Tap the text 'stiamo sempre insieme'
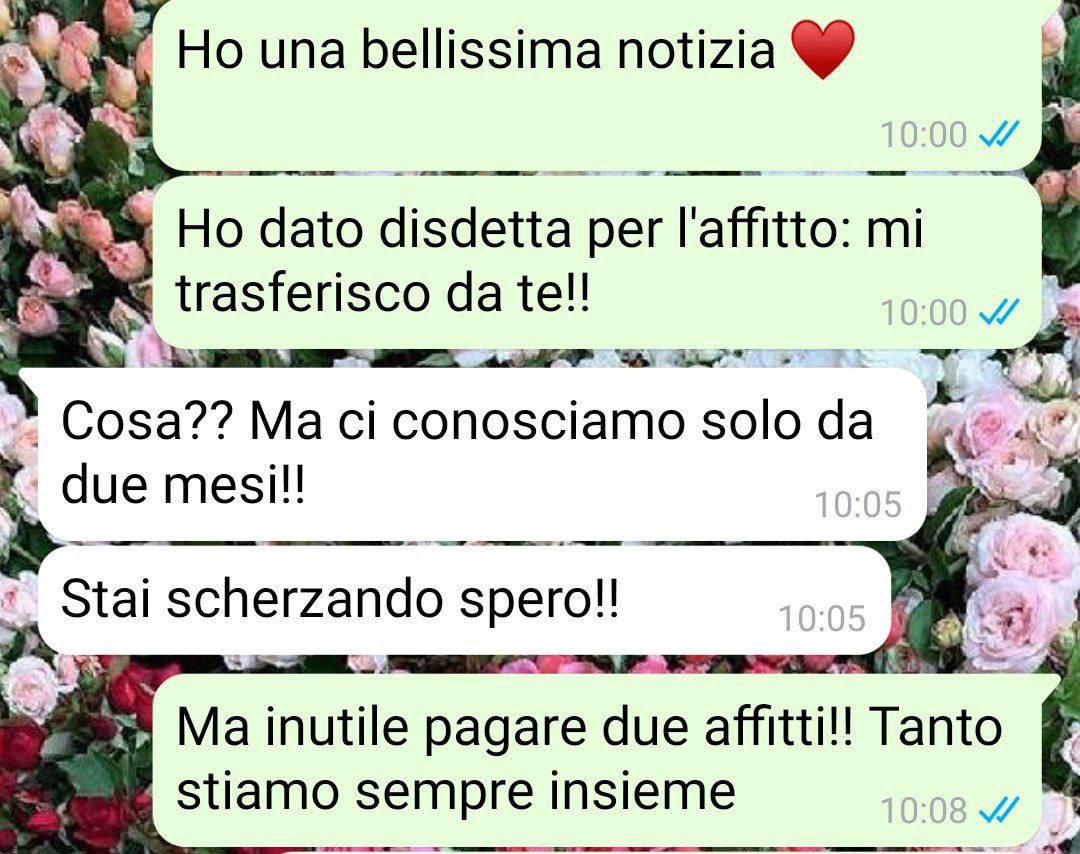The width and height of the screenshot is (1080, 854). (456, 791)
